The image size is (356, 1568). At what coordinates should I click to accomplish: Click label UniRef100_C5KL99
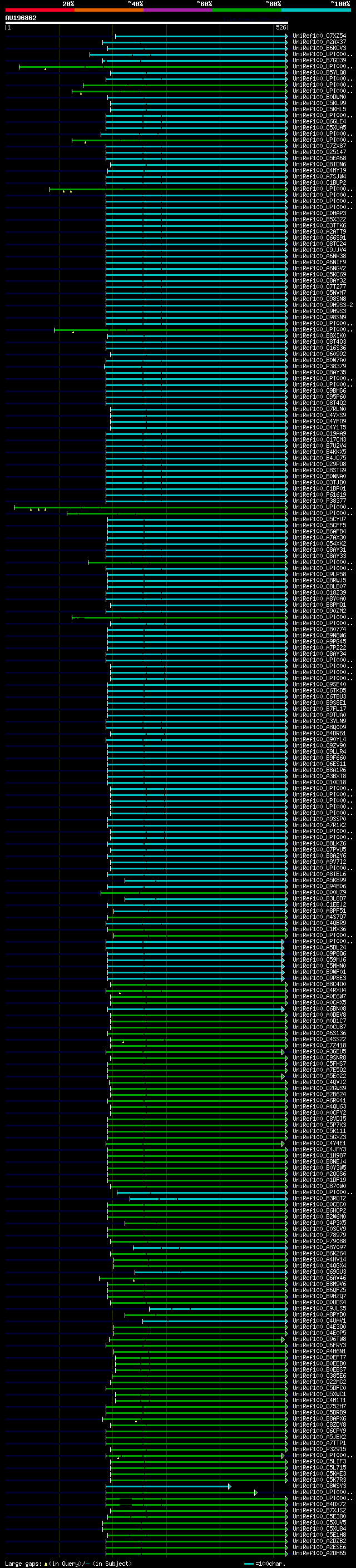(319, 103)
